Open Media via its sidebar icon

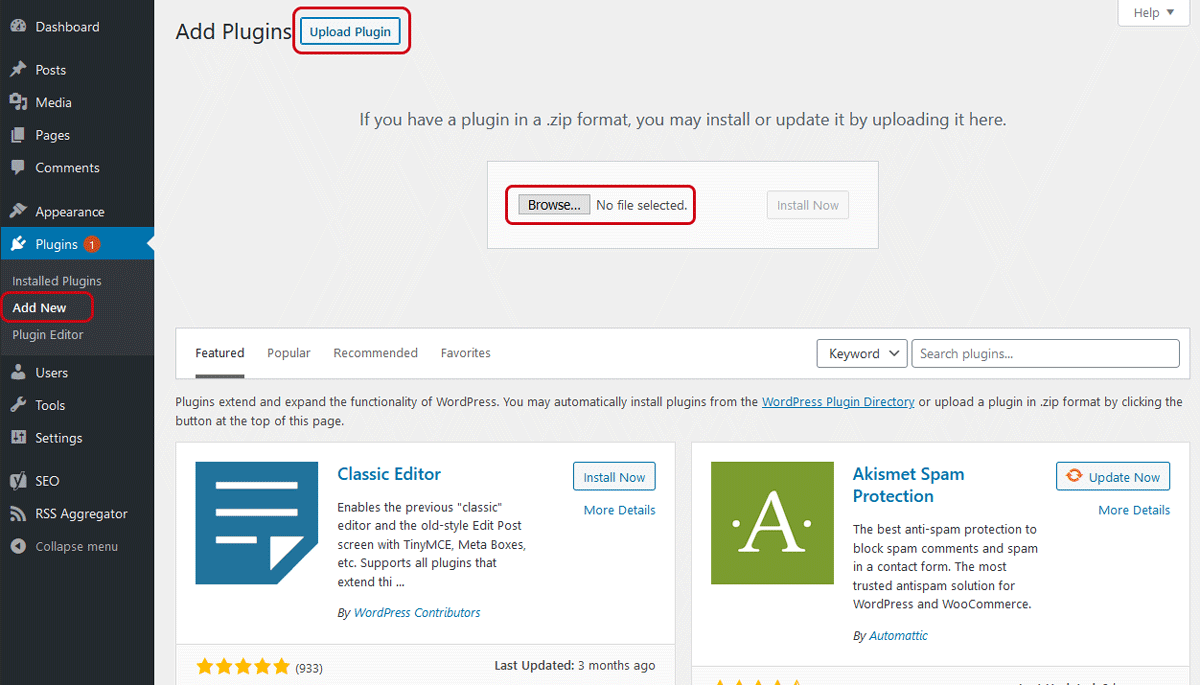pyautogui.click(x=18, y=102)
